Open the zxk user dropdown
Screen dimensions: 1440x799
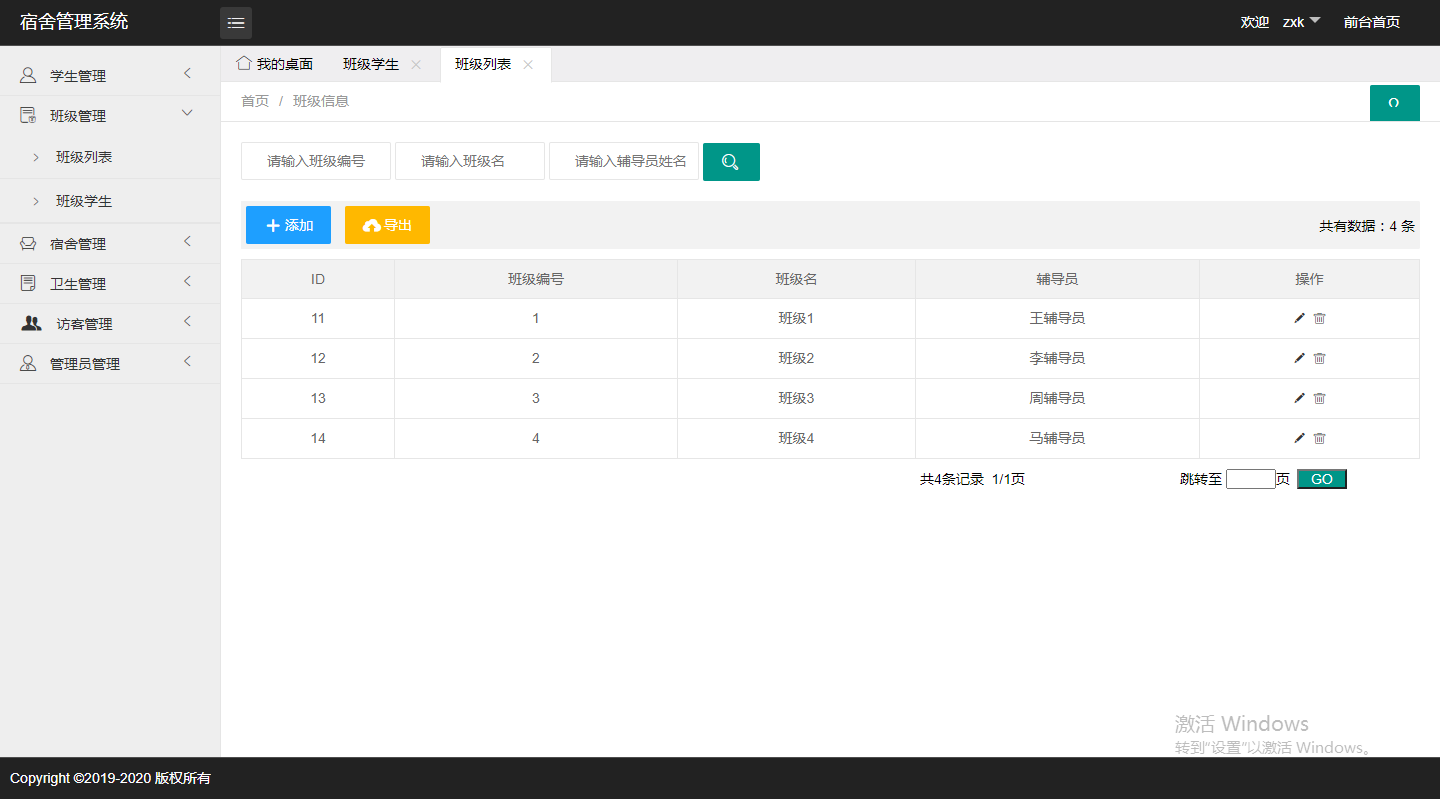1302,22
